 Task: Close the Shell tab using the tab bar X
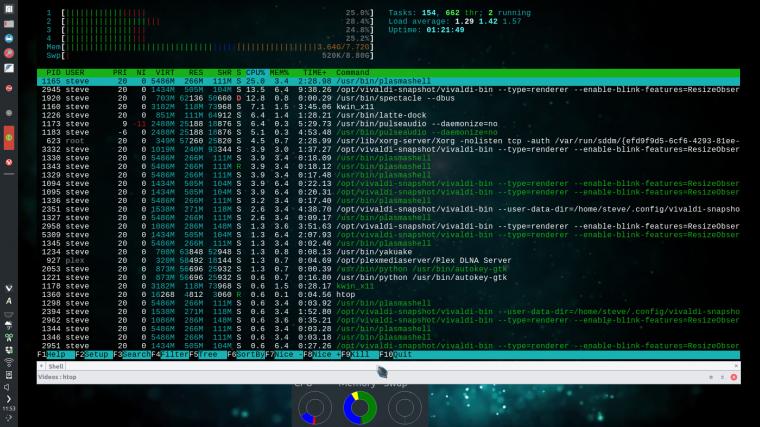pos(736,366)
